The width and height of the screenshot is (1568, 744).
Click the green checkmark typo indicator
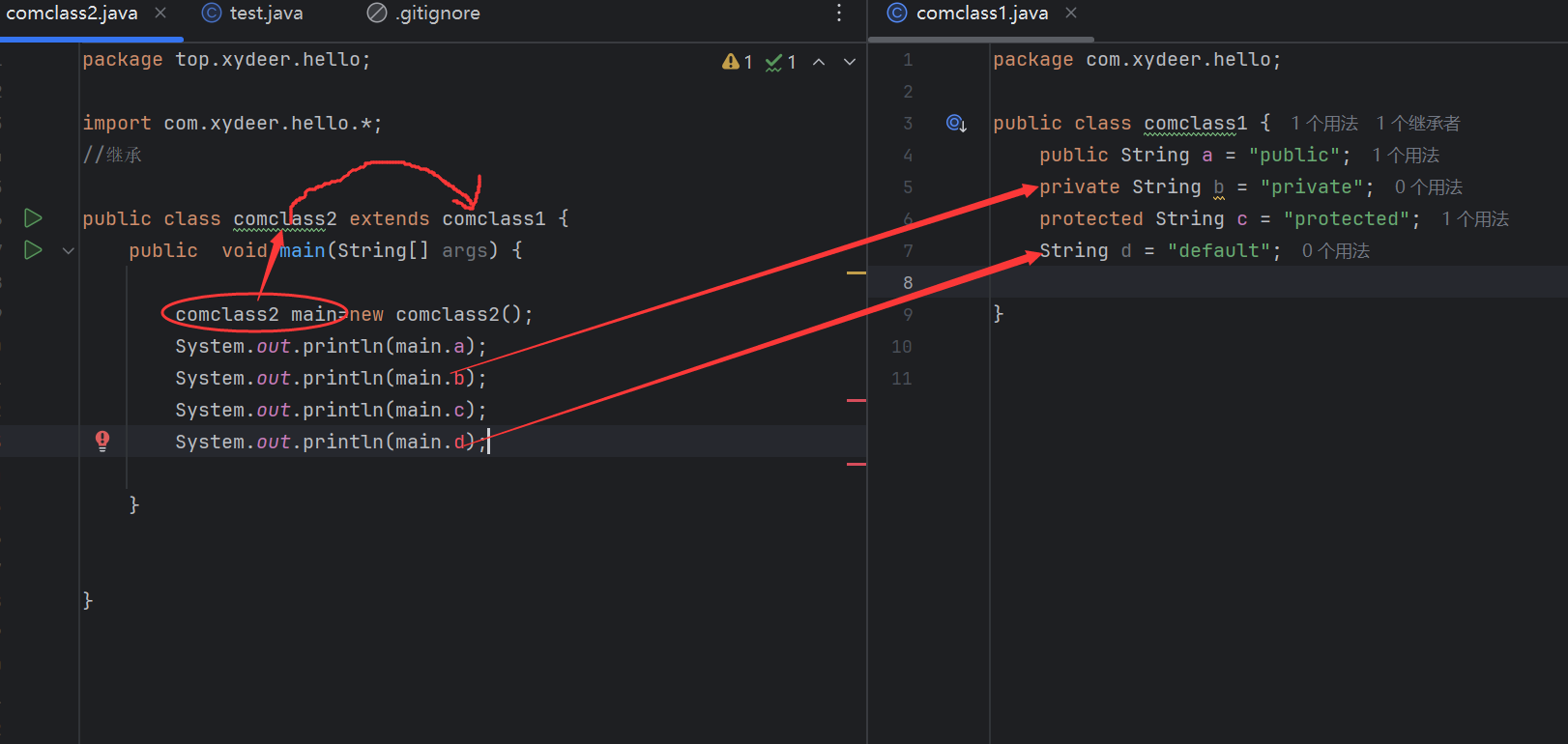[x=774, y=62]
